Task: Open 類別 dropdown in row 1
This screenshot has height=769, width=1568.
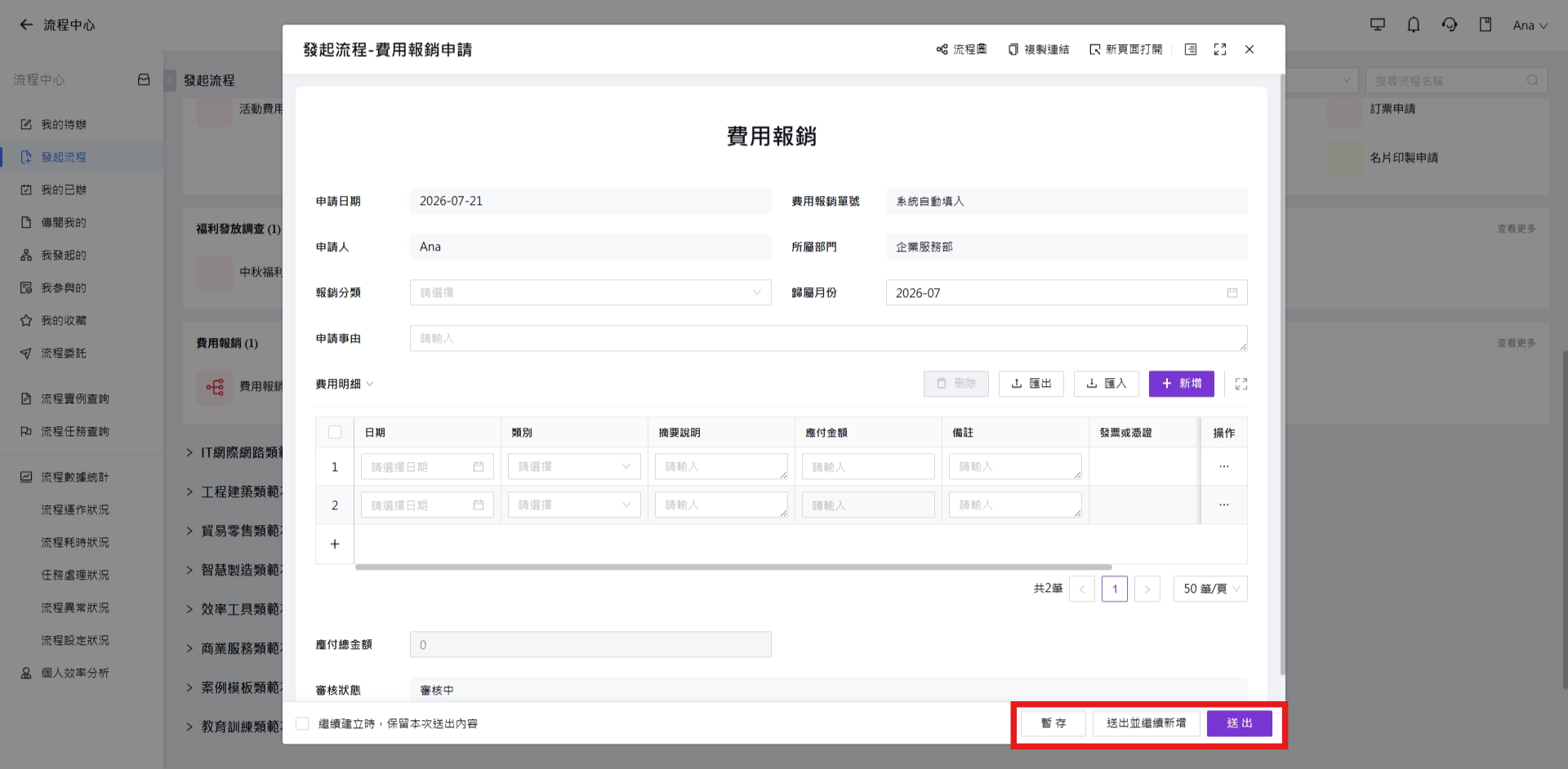Action: click(574, 467)
